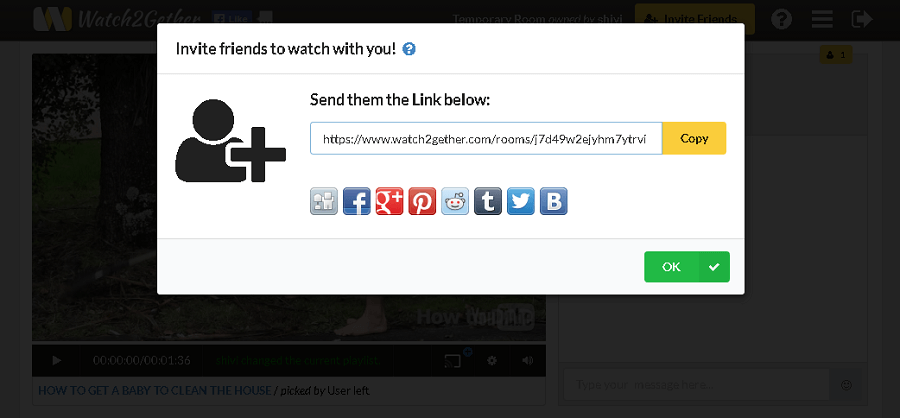
Task: Open the hamburger menu in header
Action: (822, 19)
